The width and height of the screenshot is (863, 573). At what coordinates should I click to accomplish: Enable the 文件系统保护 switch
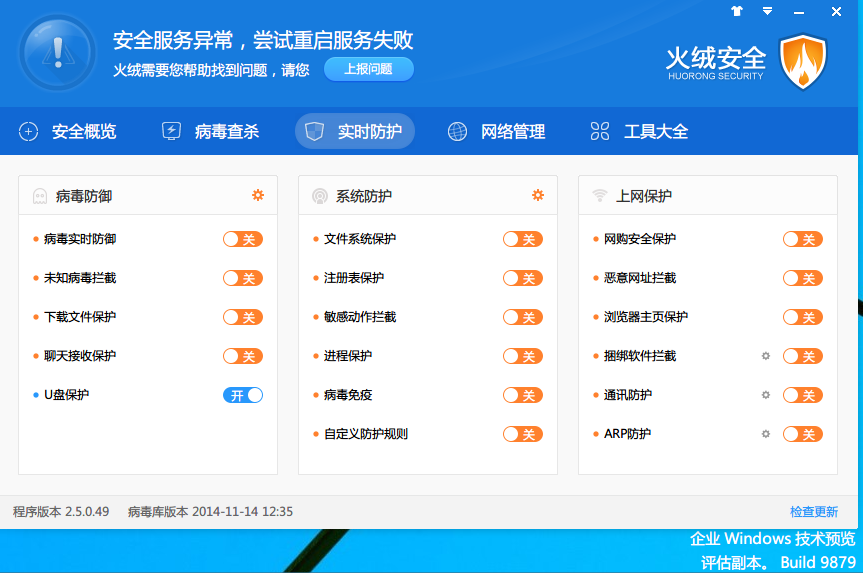coord(523,239)
